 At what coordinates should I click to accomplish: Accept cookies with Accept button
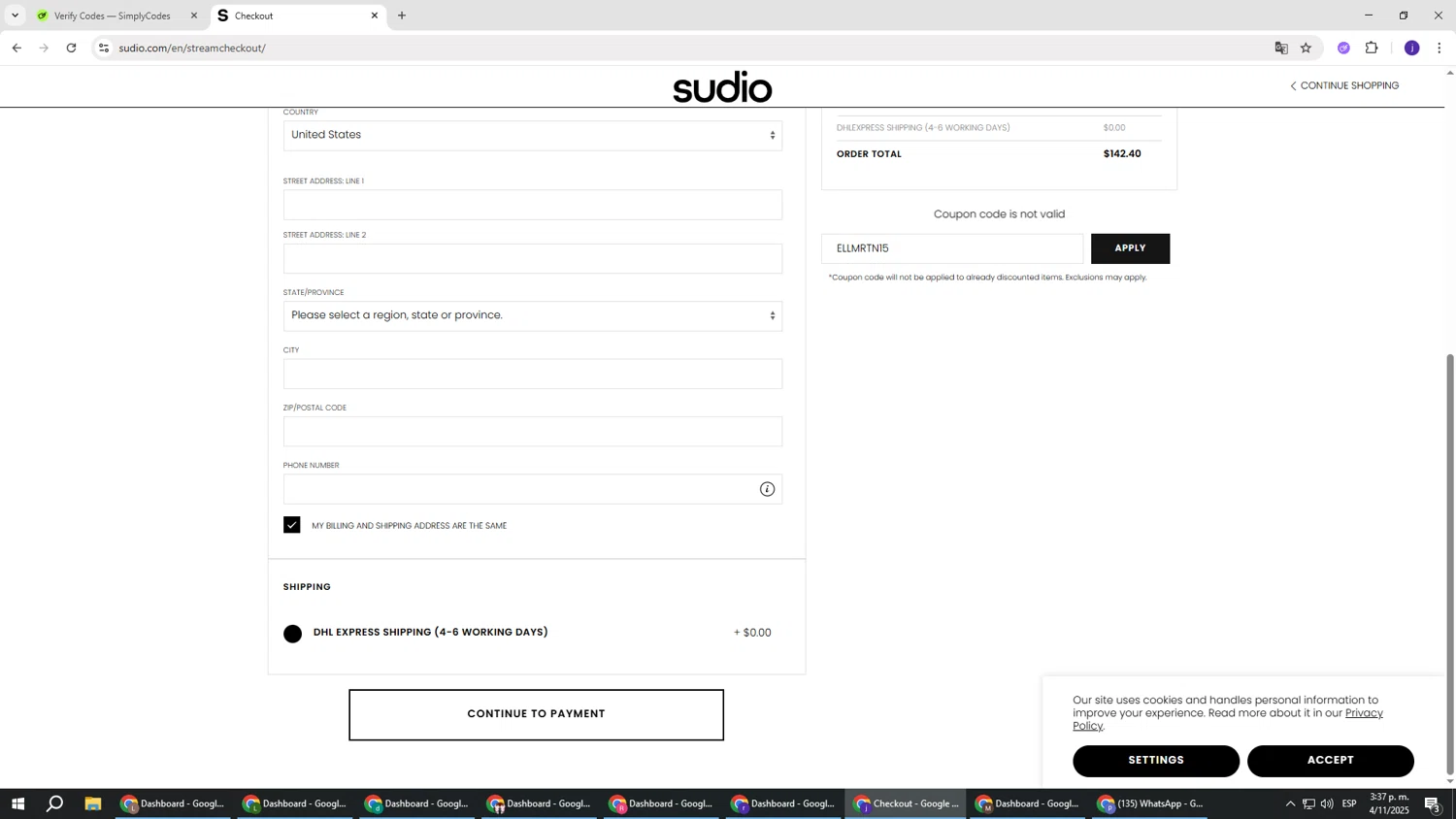point(1330,761)
